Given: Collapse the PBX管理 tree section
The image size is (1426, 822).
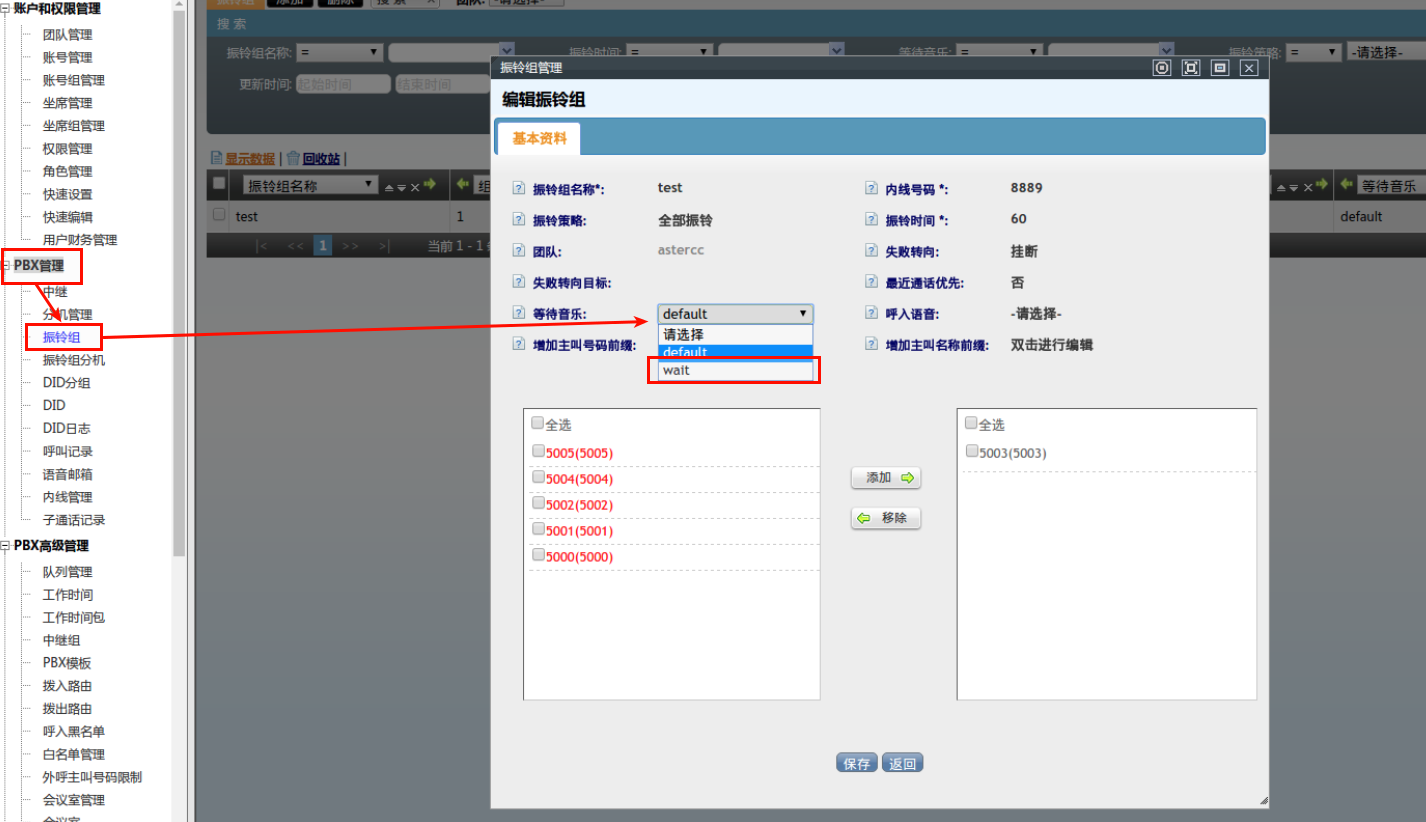Looking at the screenshot, I should tap(6, 266).
